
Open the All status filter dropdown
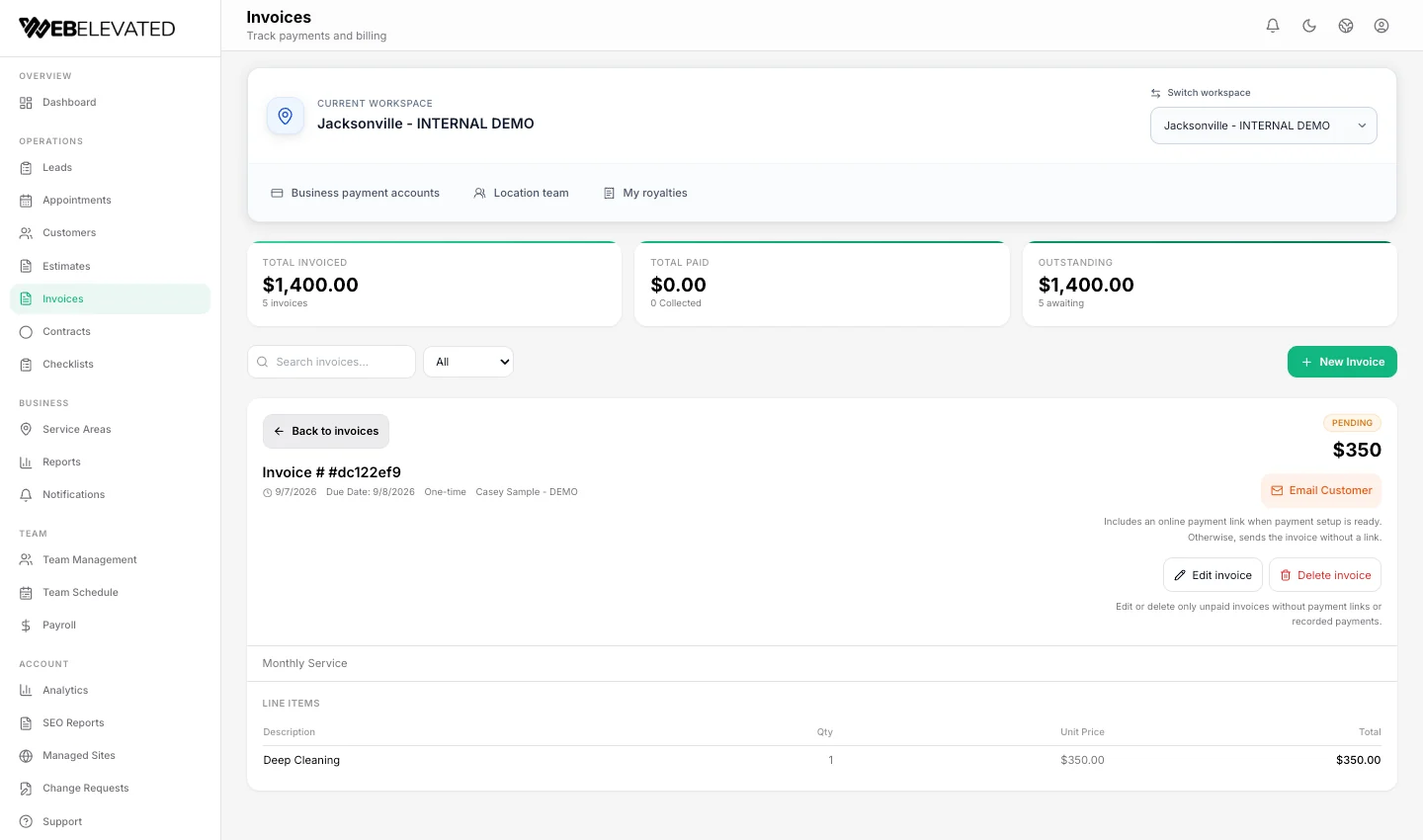tap(468, 362)
